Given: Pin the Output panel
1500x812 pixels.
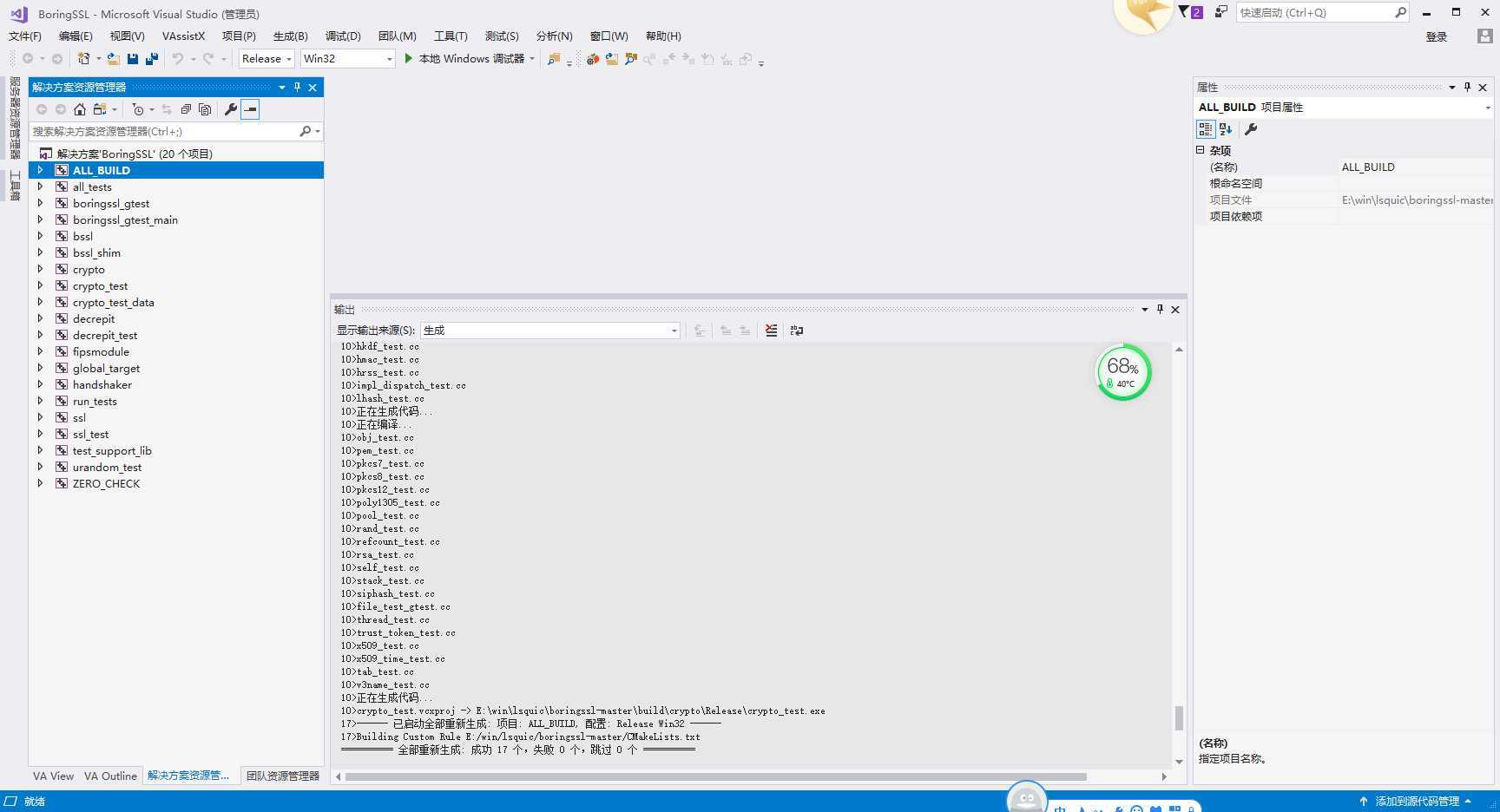Looking at the screenshot, I should coord(1160,309).
